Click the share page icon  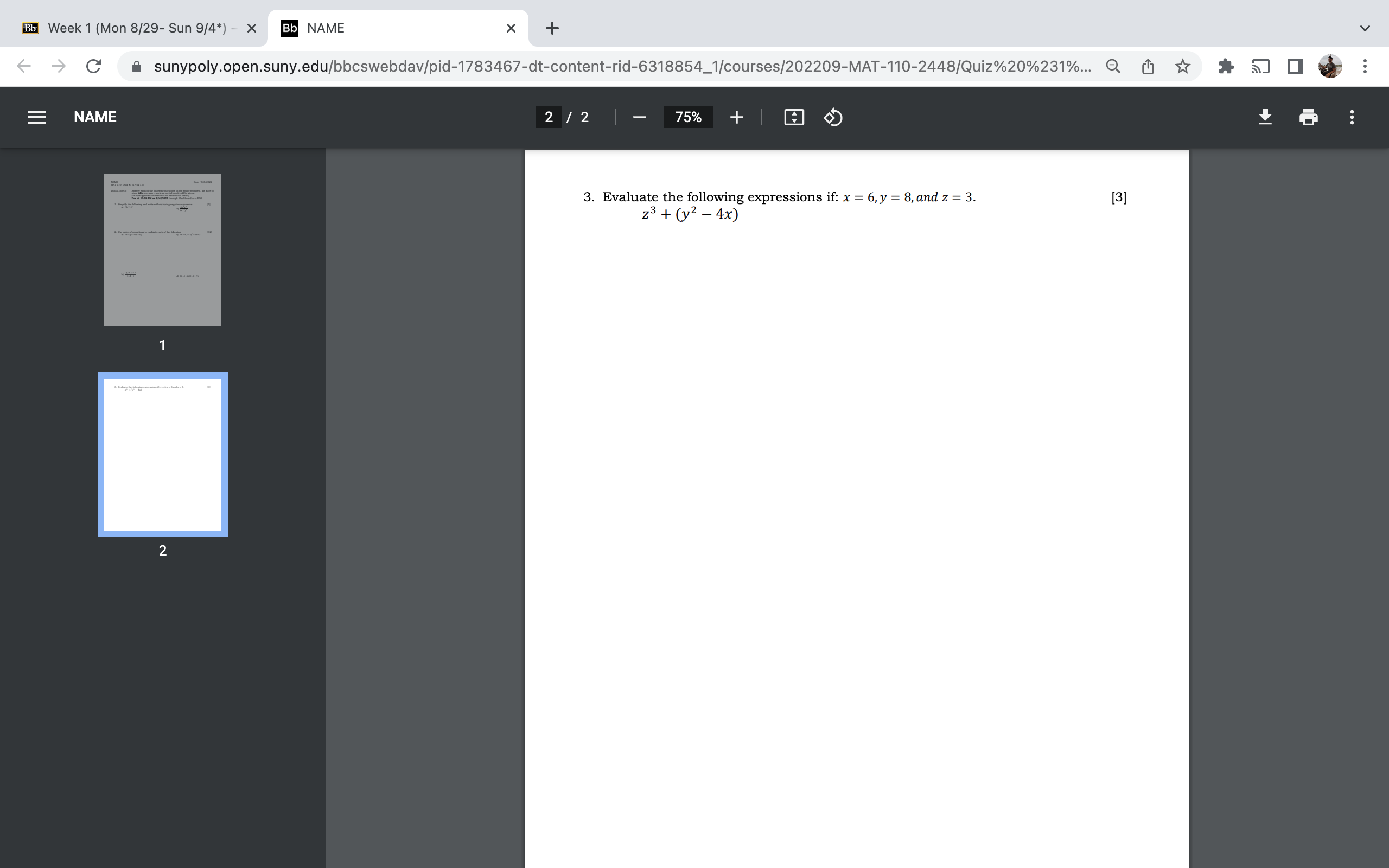click(1148, 67)
